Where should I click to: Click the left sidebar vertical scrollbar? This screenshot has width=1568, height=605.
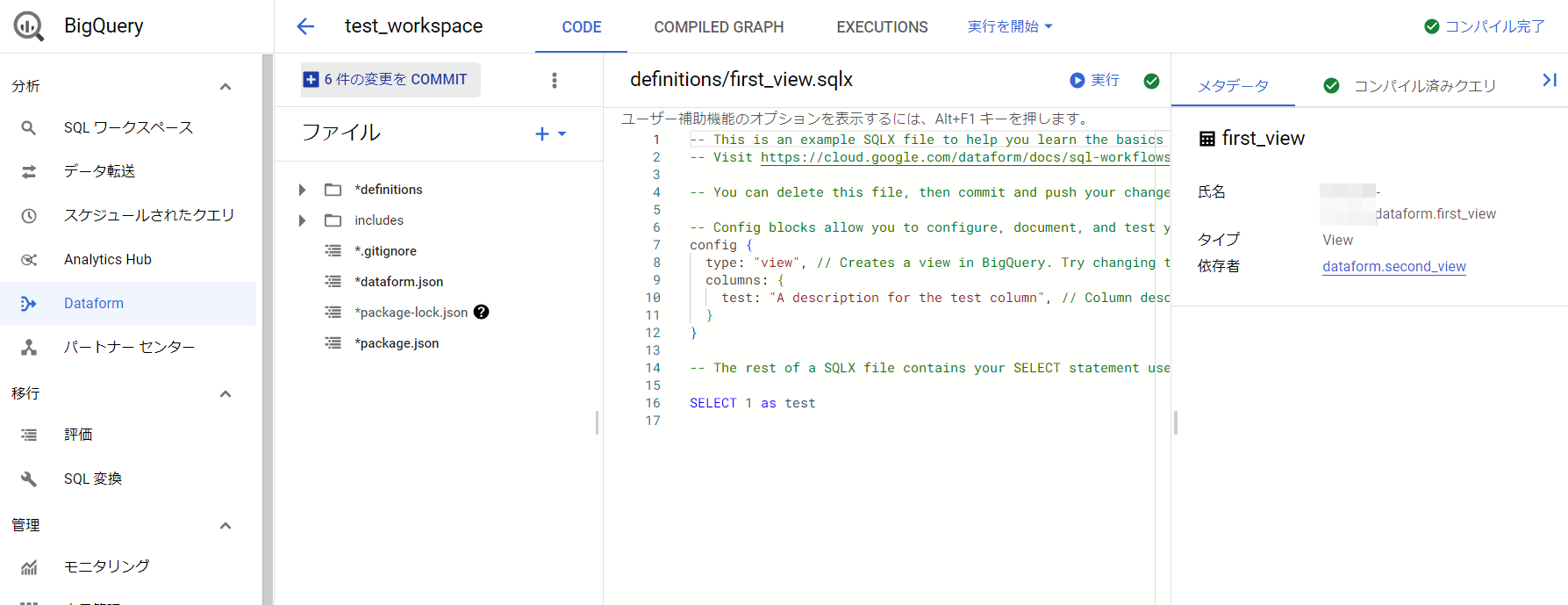pos(268,329)
